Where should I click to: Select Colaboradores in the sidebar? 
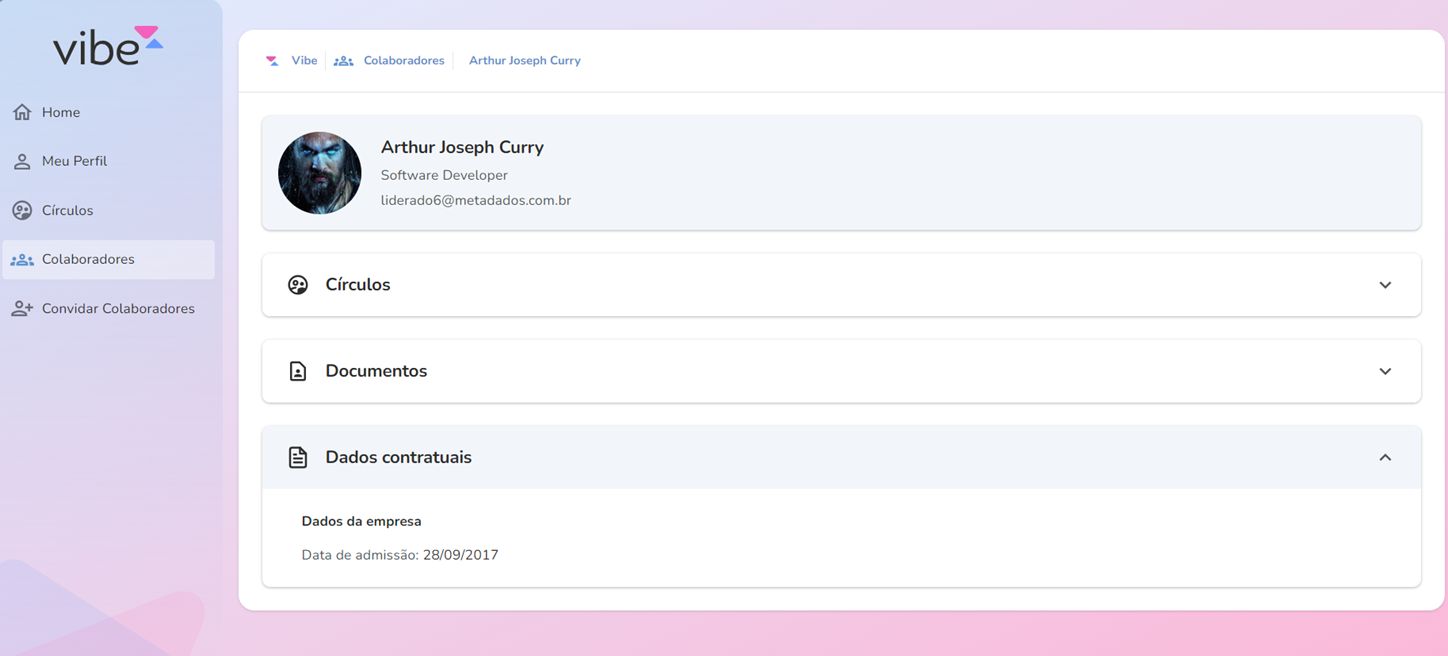click(x=108, y=260)
